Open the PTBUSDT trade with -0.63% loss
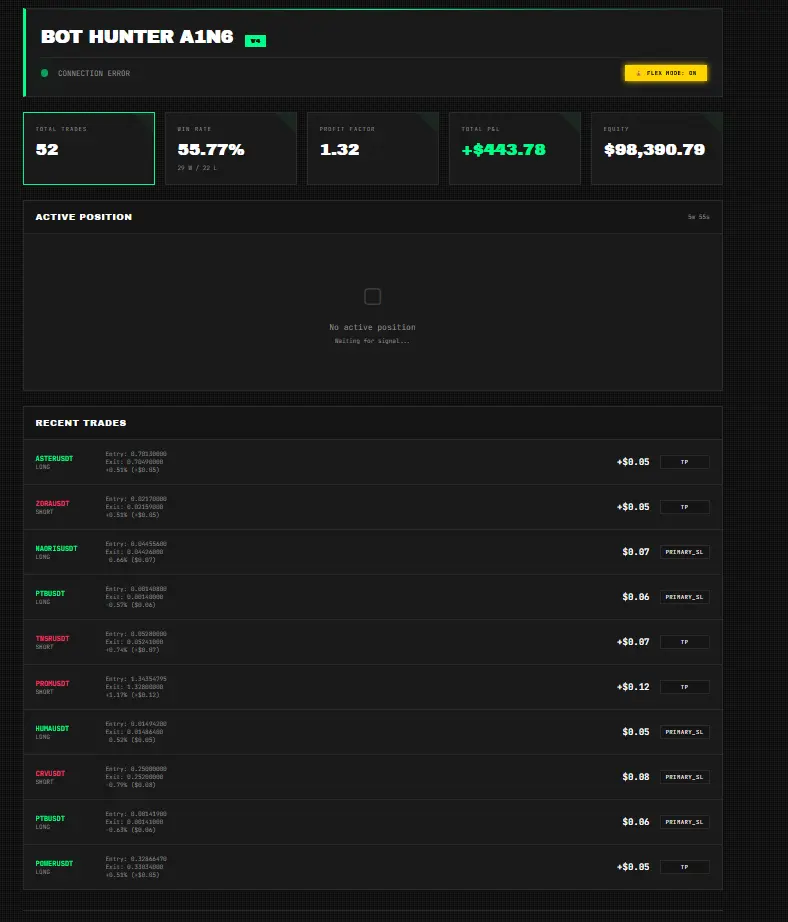 373,822
